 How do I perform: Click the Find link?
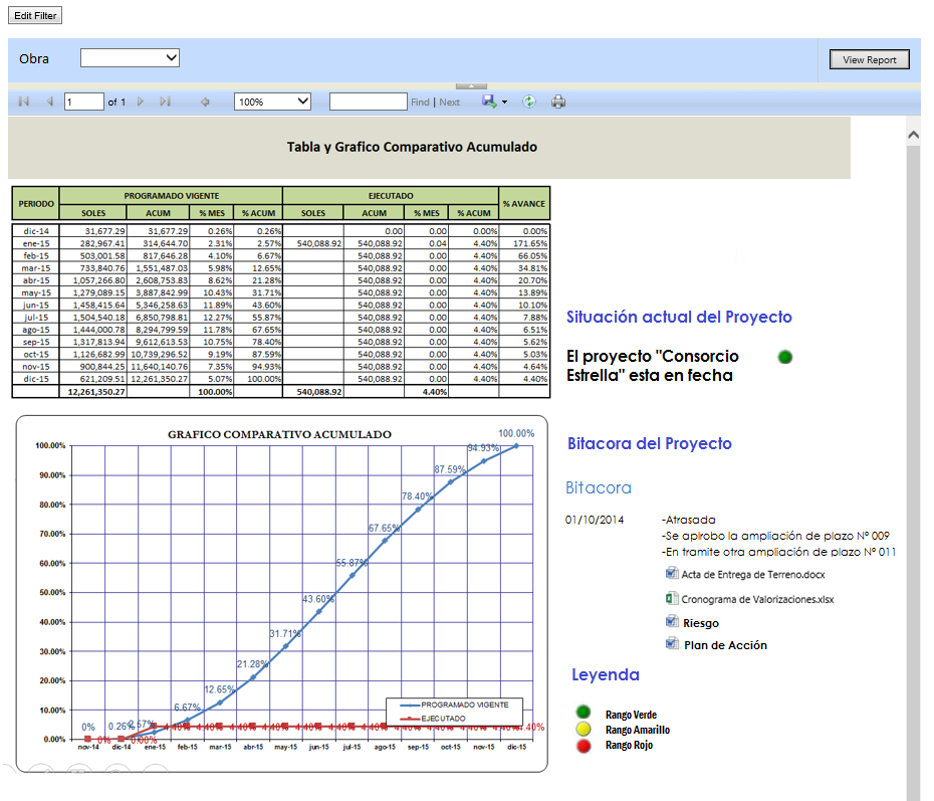tap(420, 102)
